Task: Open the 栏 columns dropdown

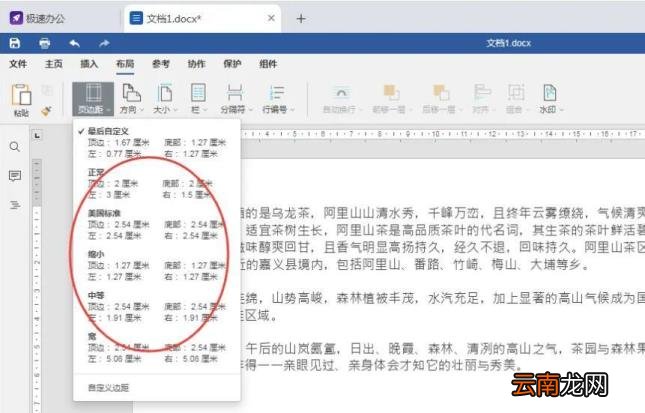Action: pyautogui.click(x=199, y=99)
